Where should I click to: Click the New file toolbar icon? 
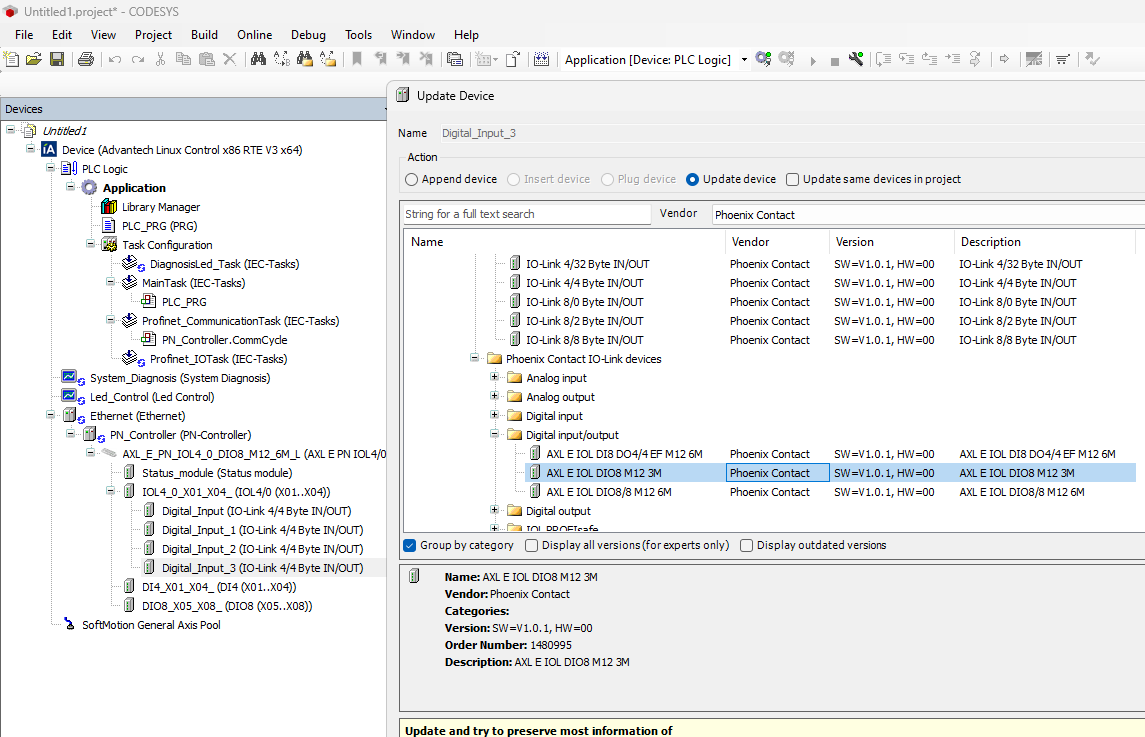[12, 60]
